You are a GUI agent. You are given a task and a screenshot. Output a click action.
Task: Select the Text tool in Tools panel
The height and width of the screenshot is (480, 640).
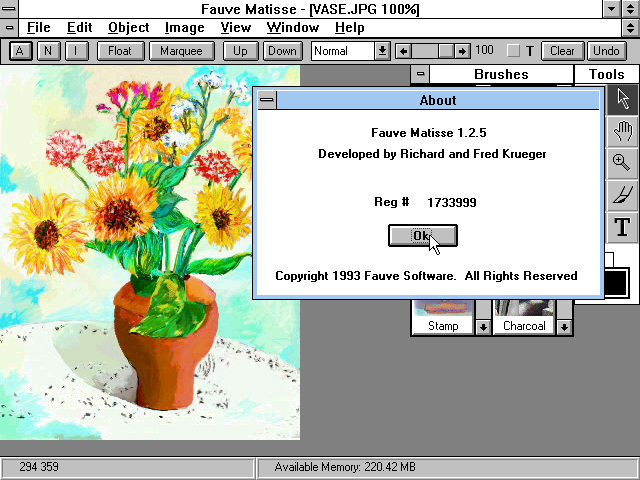coord(622,227)
